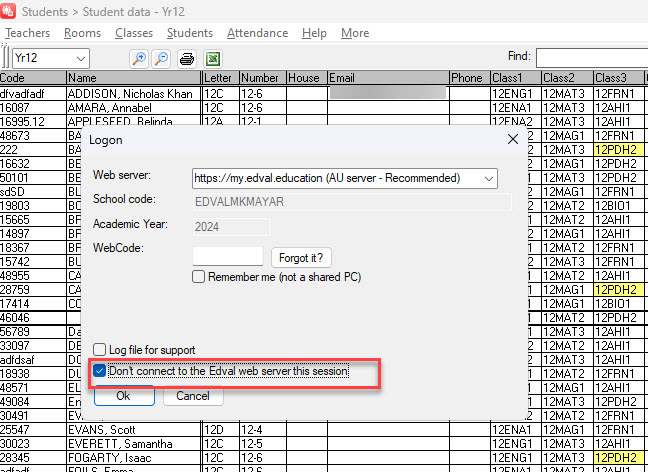Screen dimensions: 648x472
Task: Click the zoom out magnifier icon
Action: 162,59
